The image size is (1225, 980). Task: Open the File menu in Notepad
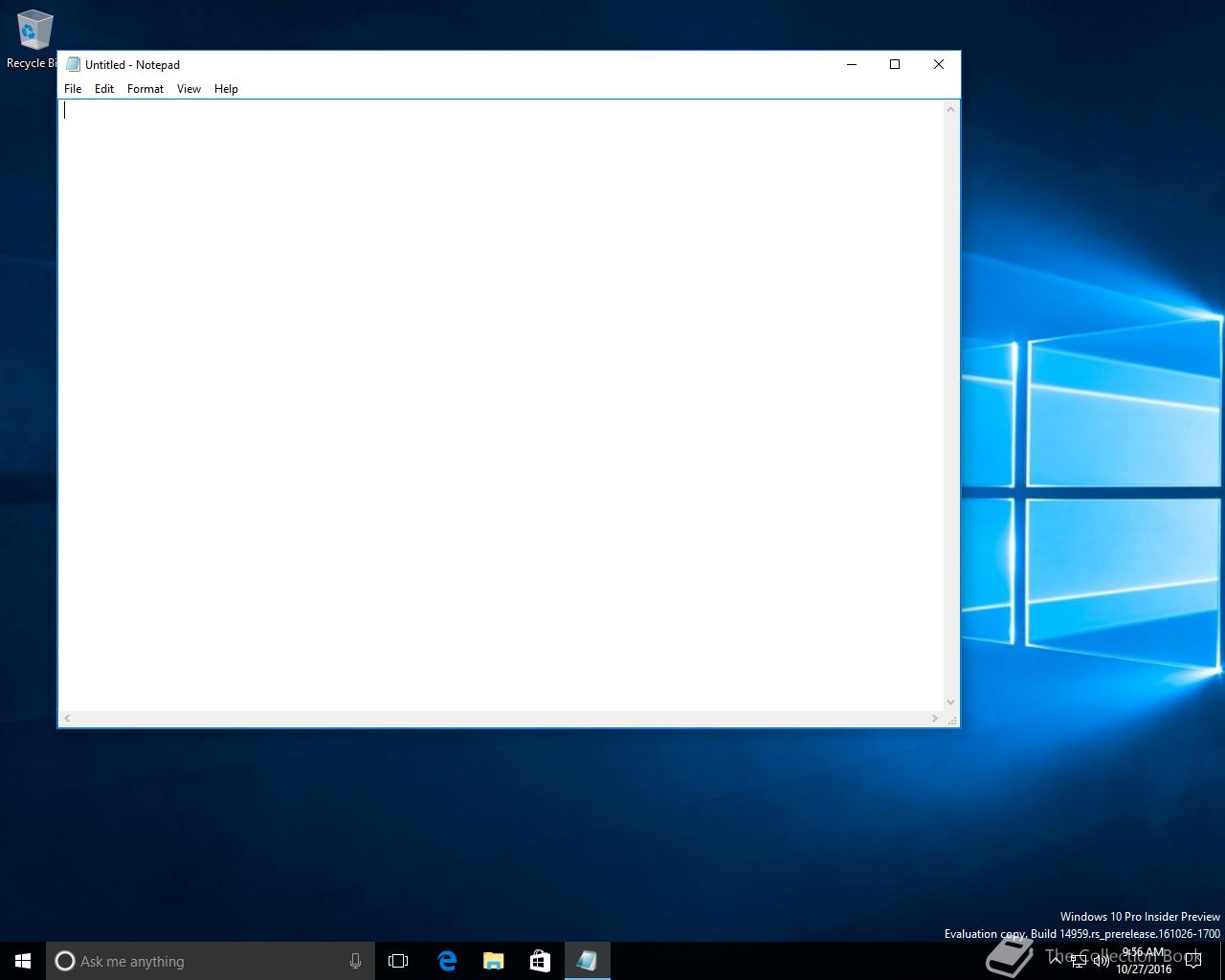pos(73,89)
